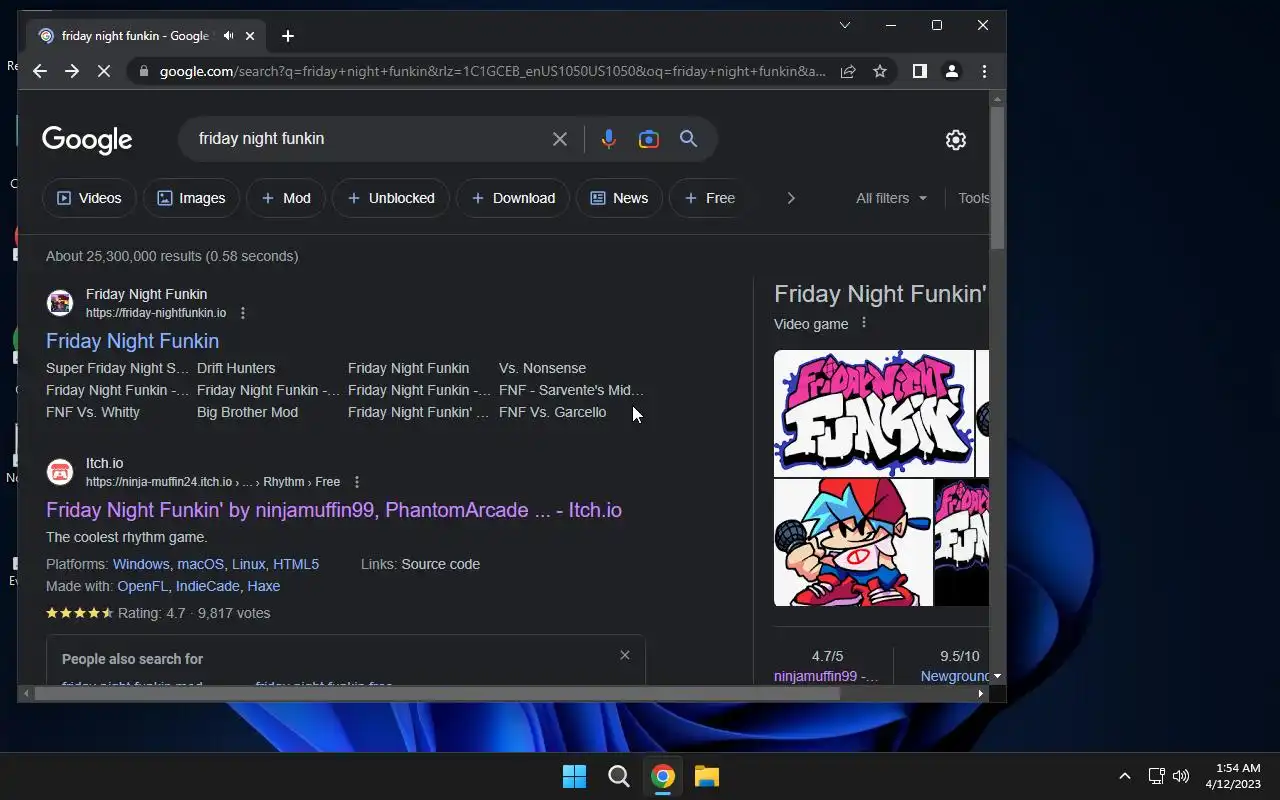Close the friday night funkin tab
The height and width of the screenshot is (800, 1280).
click(x=250, y=36)
